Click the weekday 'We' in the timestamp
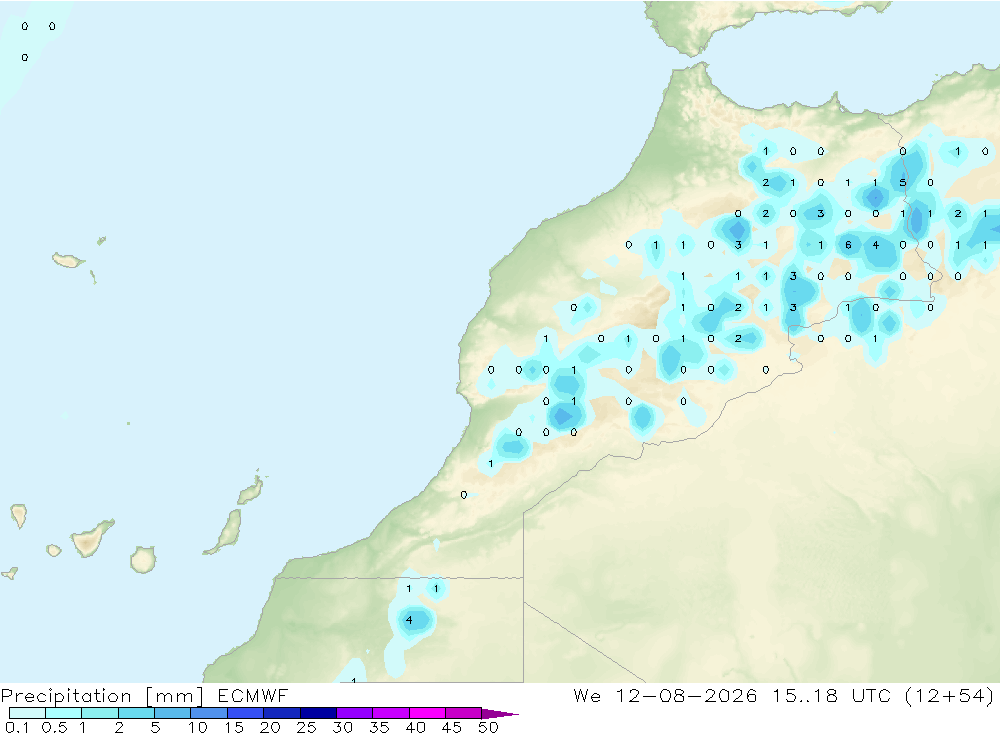This screenshot has height=733, width=1000. click(x=587, y=695)
